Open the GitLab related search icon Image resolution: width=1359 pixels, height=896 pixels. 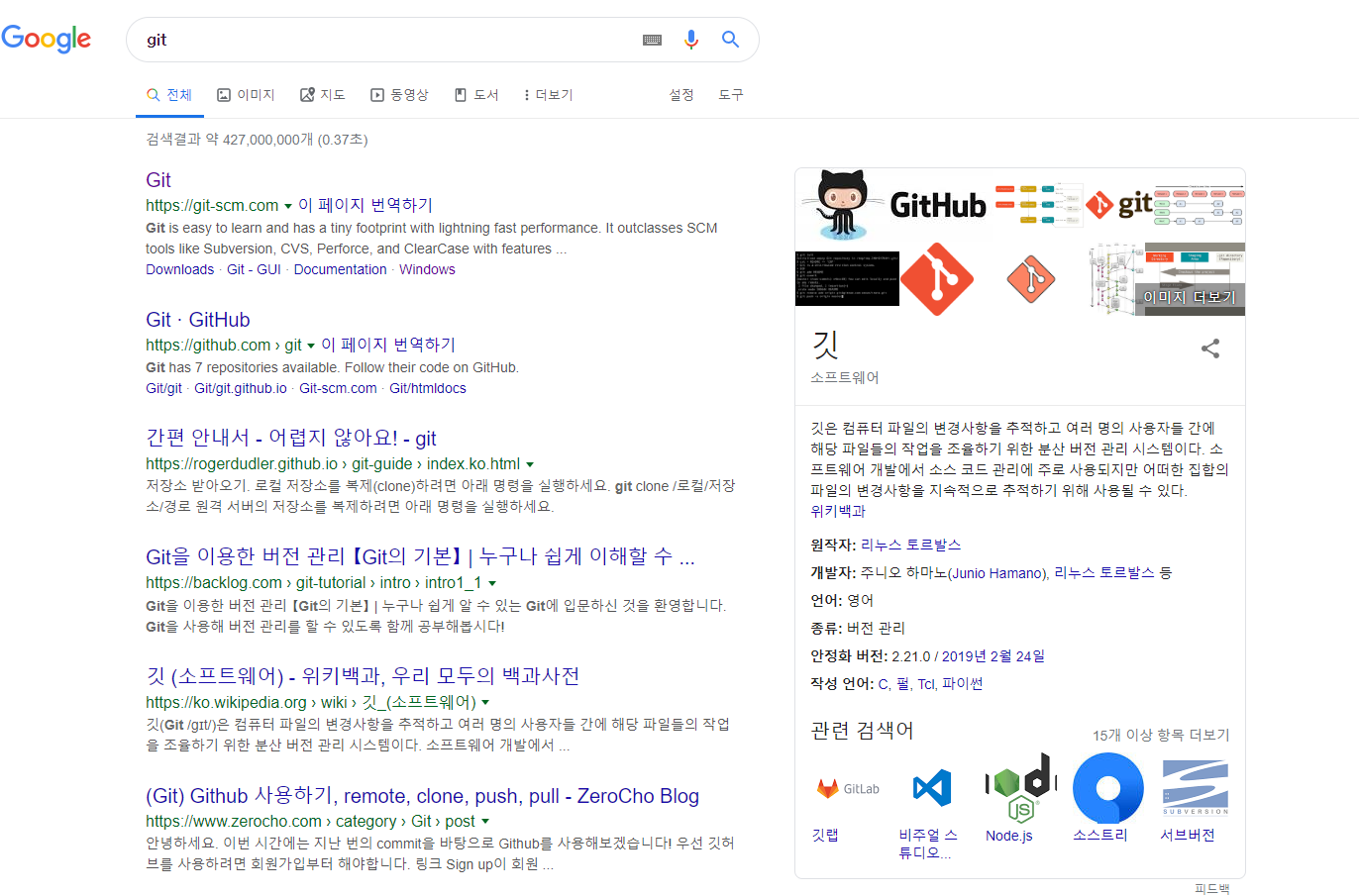pos(848,788)
